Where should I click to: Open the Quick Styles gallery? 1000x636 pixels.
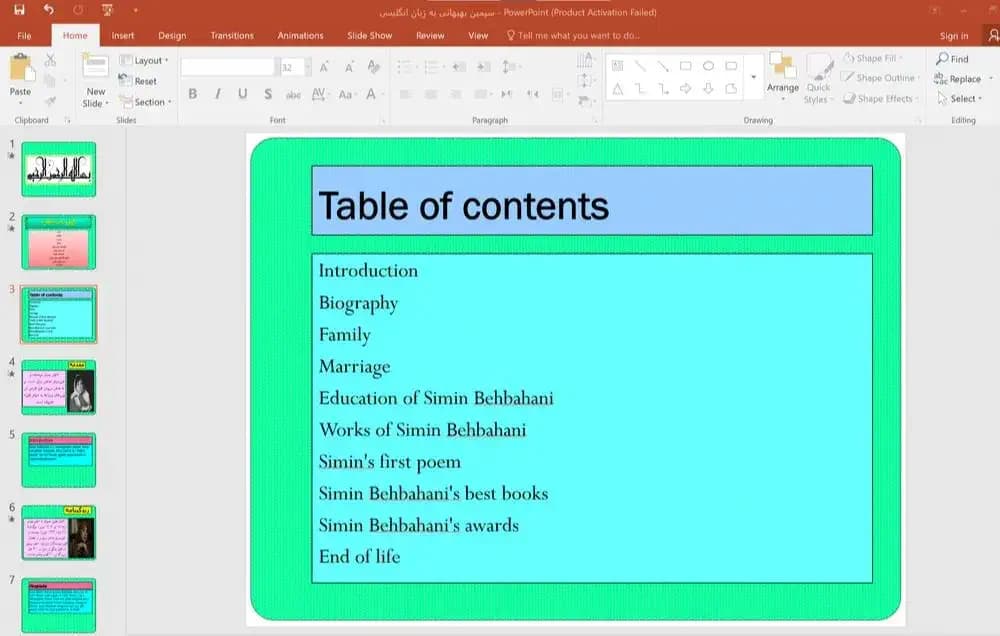click(818, 78)
